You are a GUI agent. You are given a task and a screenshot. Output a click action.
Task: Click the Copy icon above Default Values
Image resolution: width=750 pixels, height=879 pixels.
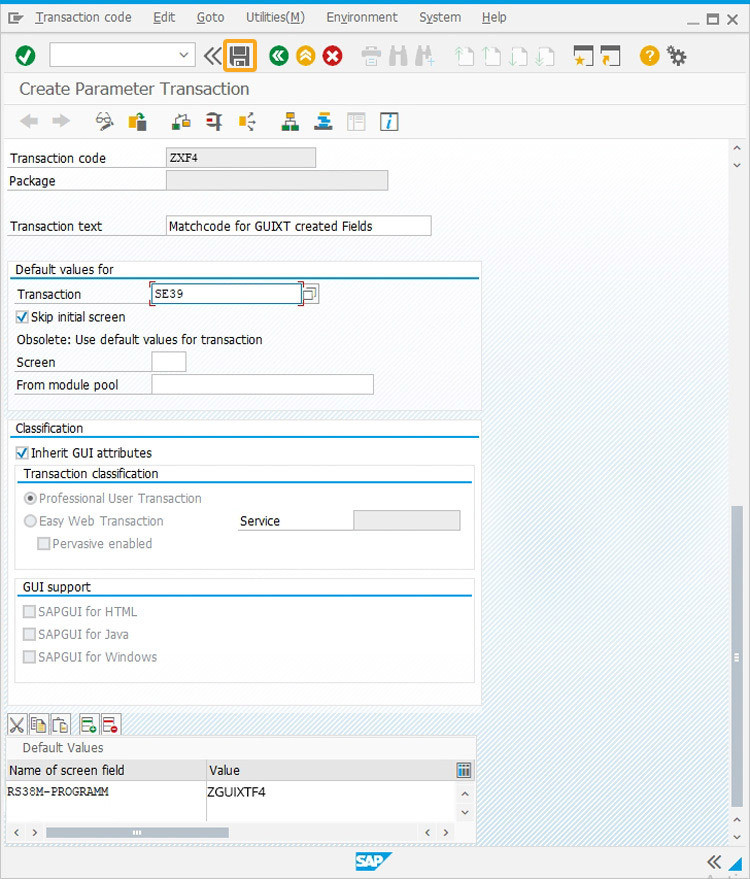pos(39,725)
